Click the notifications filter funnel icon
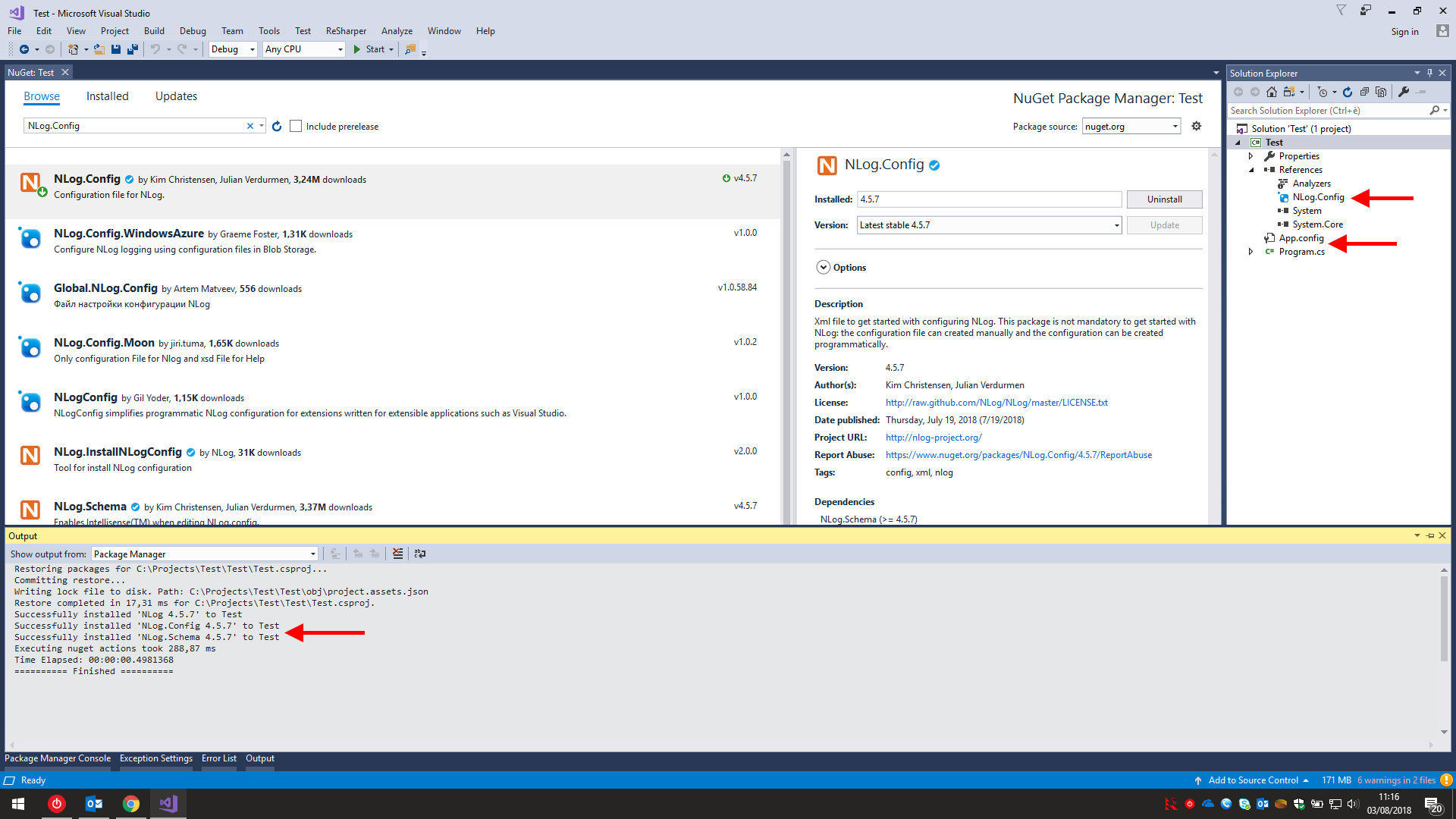This screenshot has width=1456, height=819. (x=1341, y=11)
